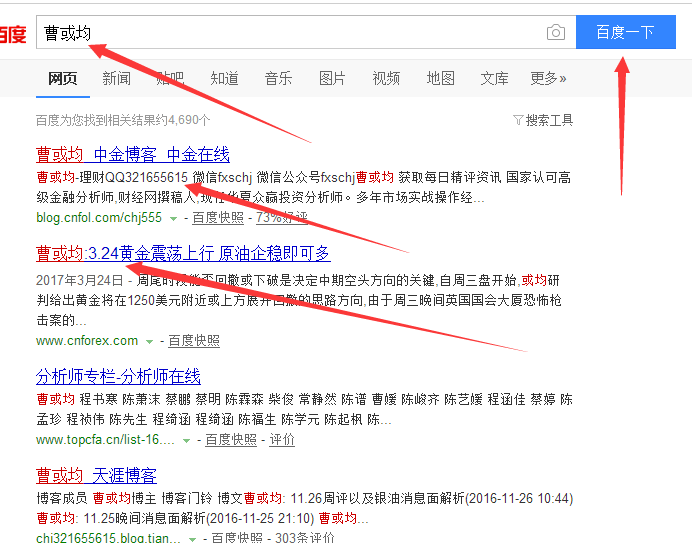Screen dimensions: 692x543
Task: Expand the 更多» menu
Action: [548, 79]
